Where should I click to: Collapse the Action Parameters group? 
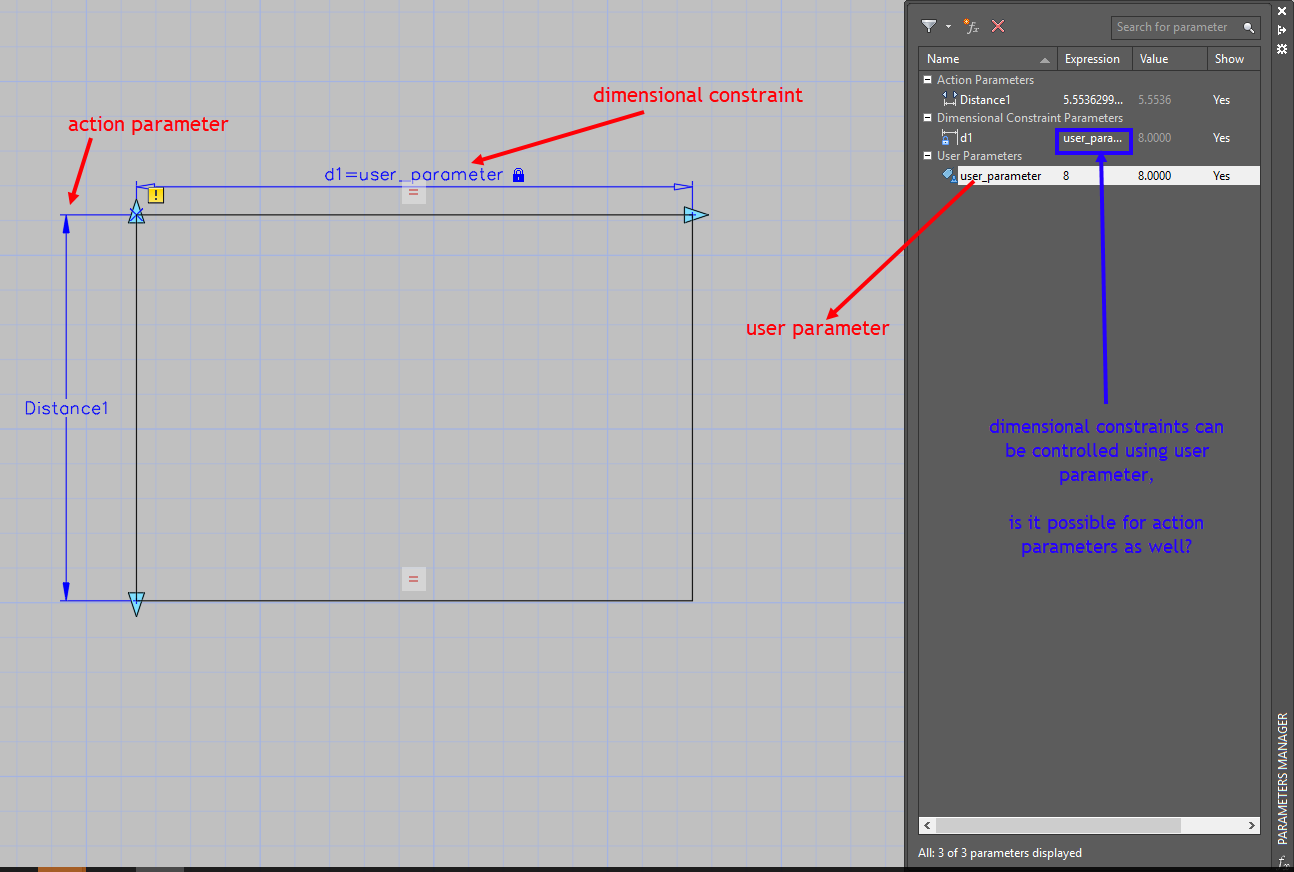point(926,79)
